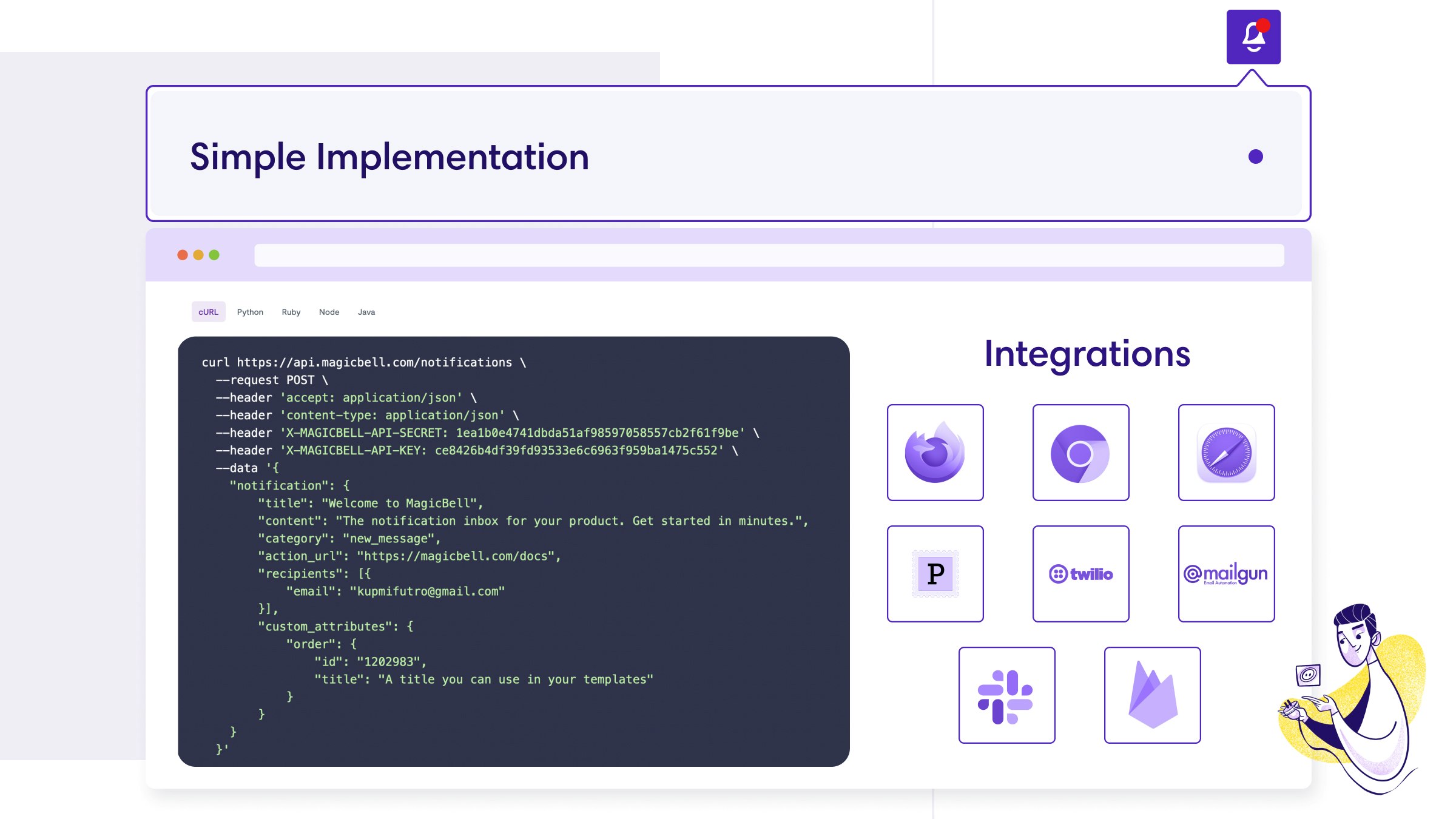Switch to the cURL code tab
Screen dimensions: 1456x819
208,312
